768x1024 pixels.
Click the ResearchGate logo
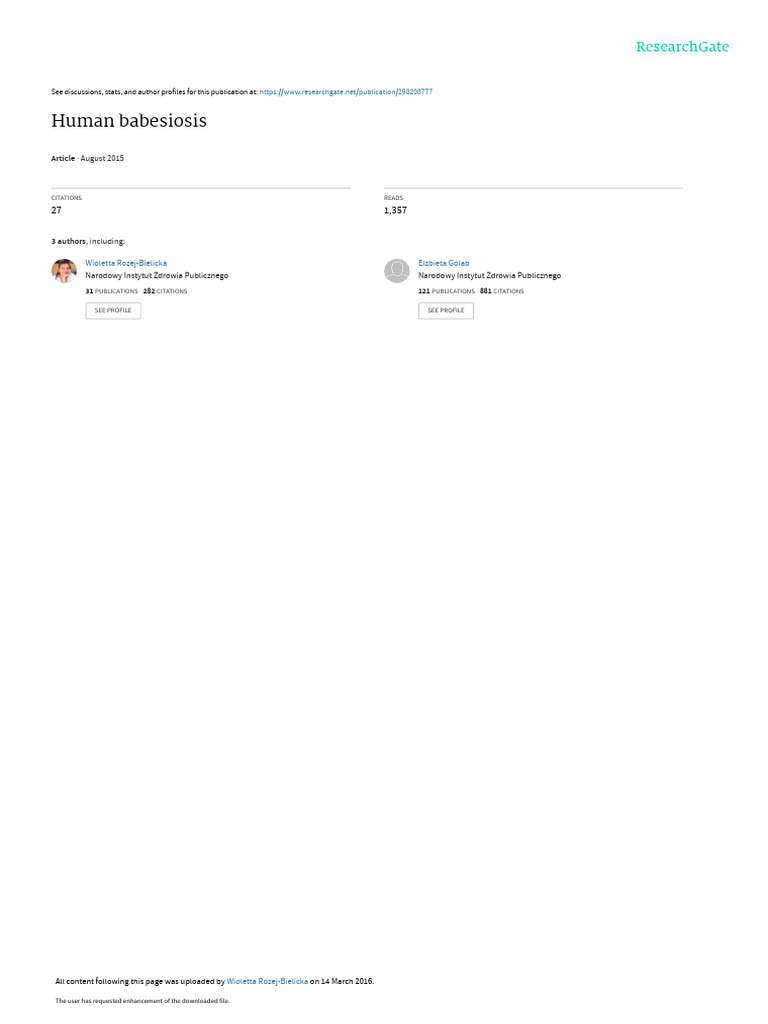coord(682,46)
